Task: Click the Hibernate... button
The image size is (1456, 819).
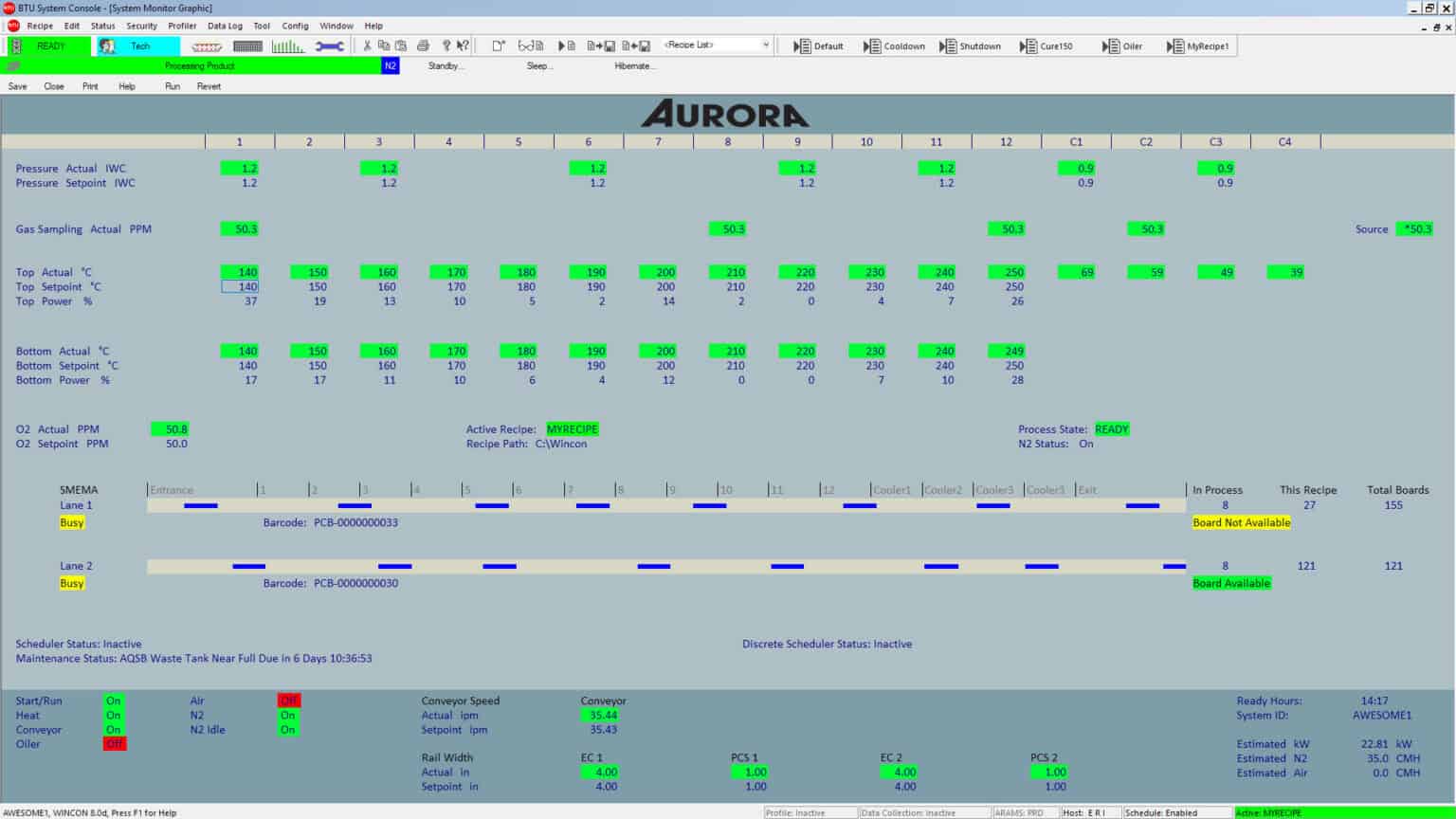Action: [634, 66]
